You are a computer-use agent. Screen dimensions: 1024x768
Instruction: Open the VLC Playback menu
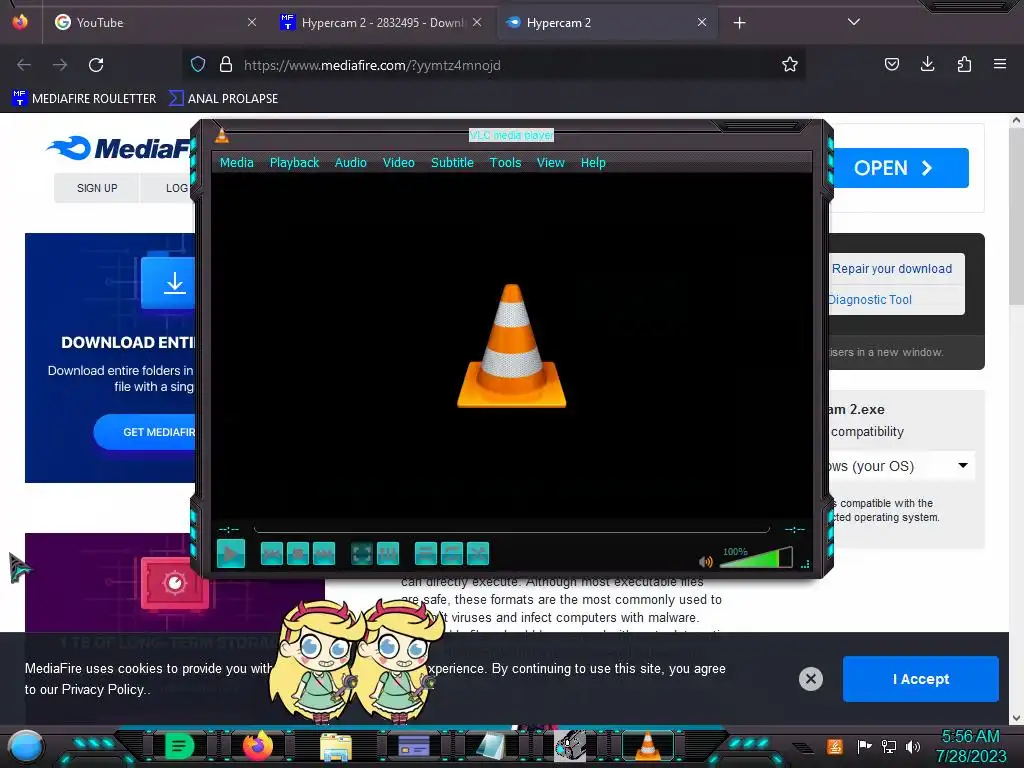pos(295,163)
